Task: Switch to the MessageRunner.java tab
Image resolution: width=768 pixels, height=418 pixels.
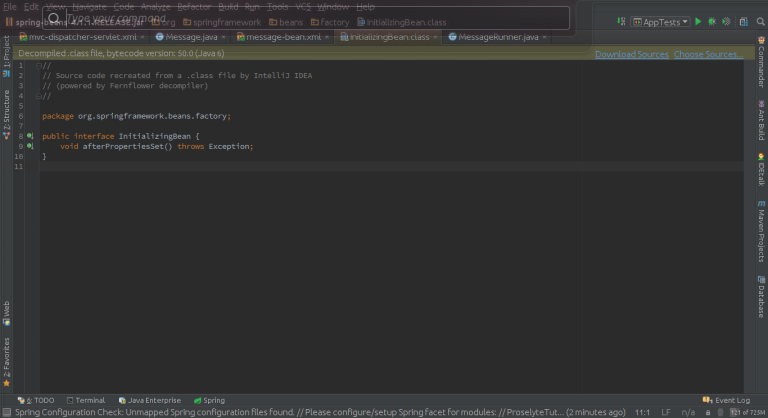Action: (x=498, y=37)
